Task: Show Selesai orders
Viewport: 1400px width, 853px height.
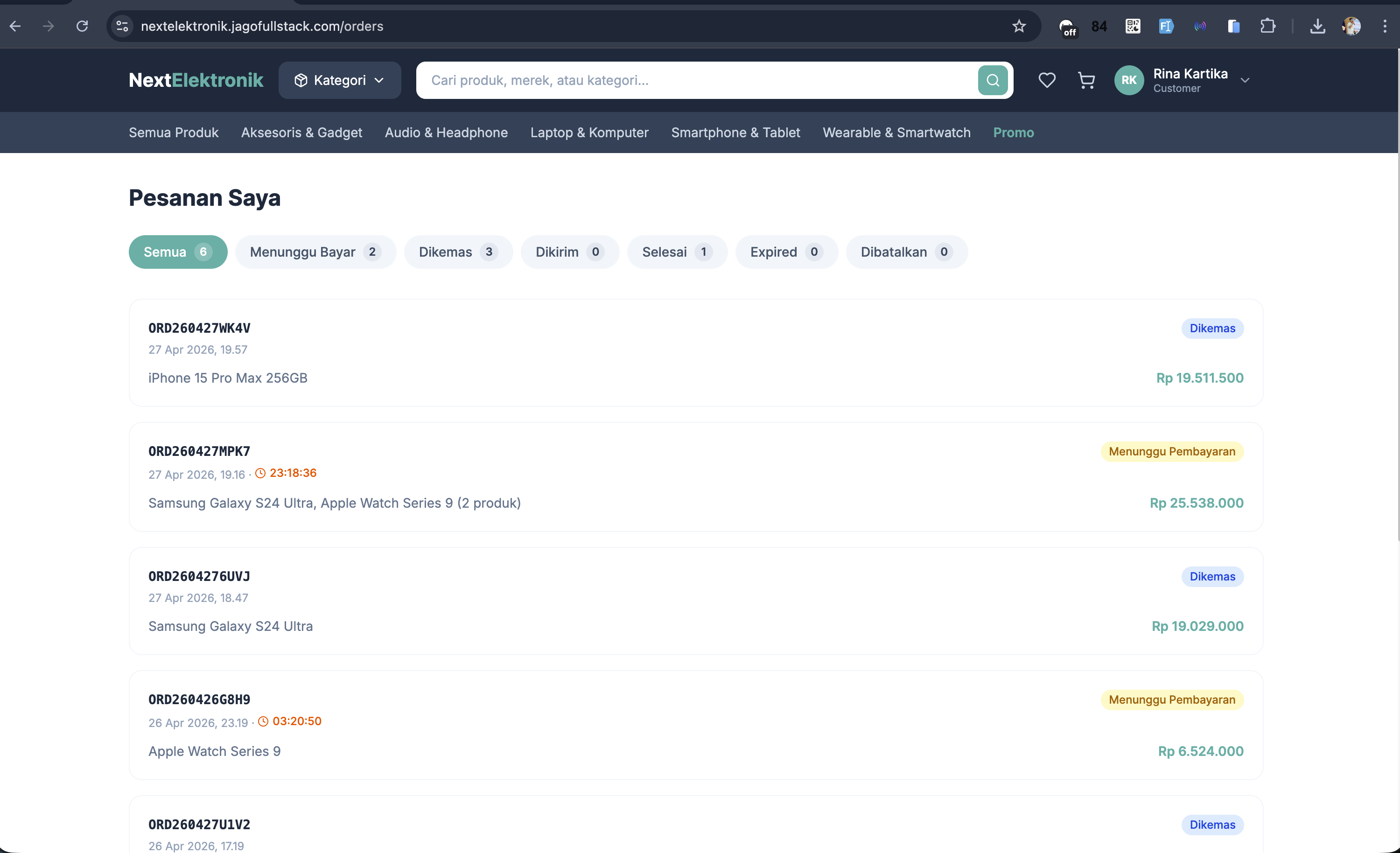Action: pyautogui.click(x=677, y=252)
